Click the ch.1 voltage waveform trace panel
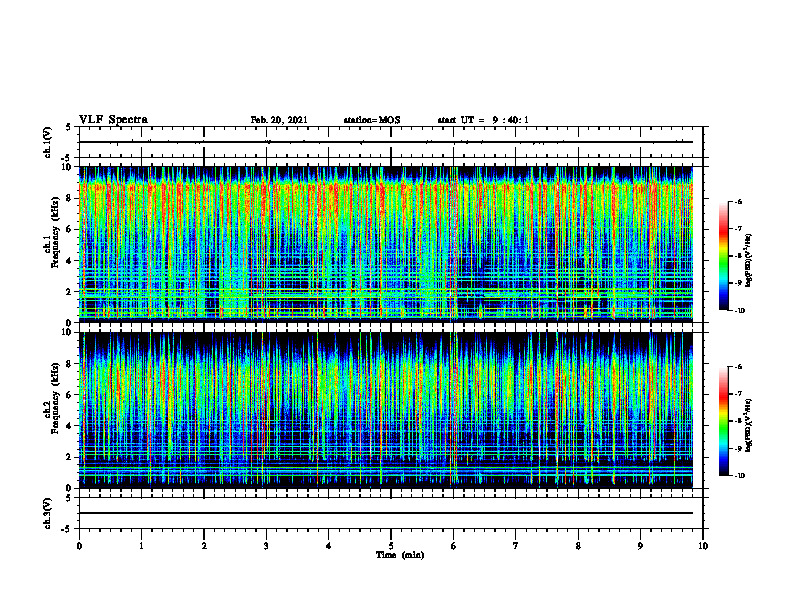The image size is (792, 612). pyautogui.click(x=391, y=142)
